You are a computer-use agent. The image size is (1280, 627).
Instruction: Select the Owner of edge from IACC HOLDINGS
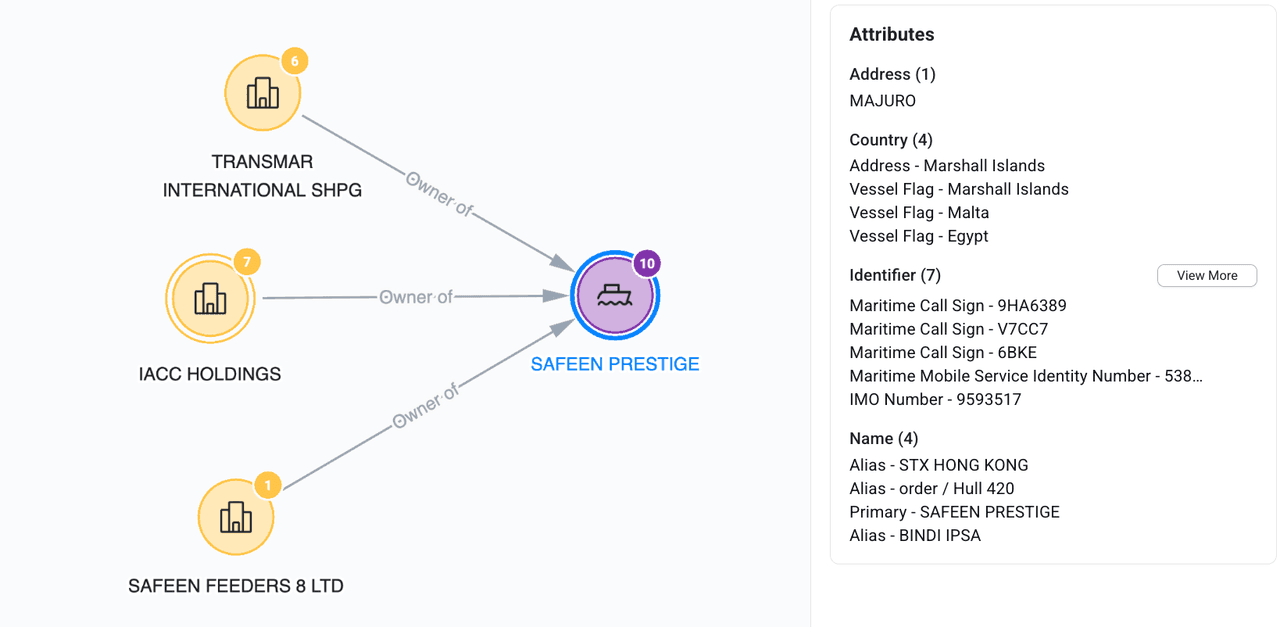pyautogui.click(x=416, y=297)
